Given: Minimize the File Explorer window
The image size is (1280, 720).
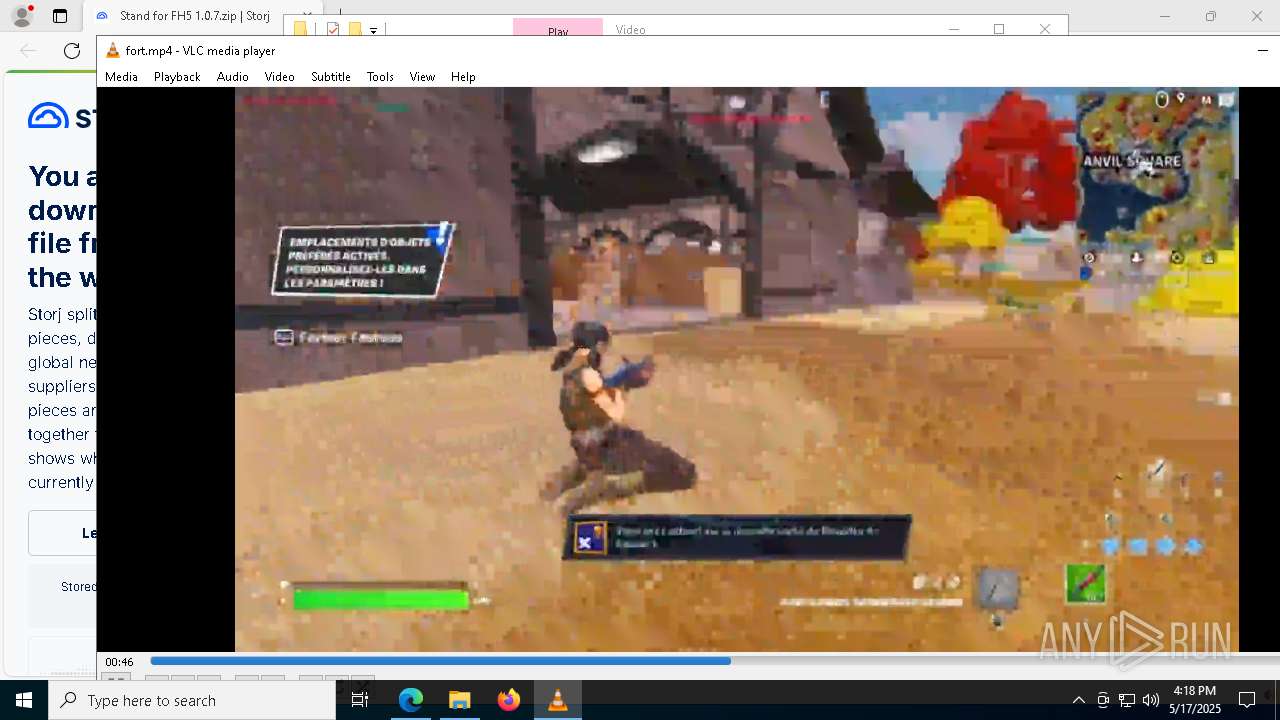Looking at the screenshot, I should 953,28.
